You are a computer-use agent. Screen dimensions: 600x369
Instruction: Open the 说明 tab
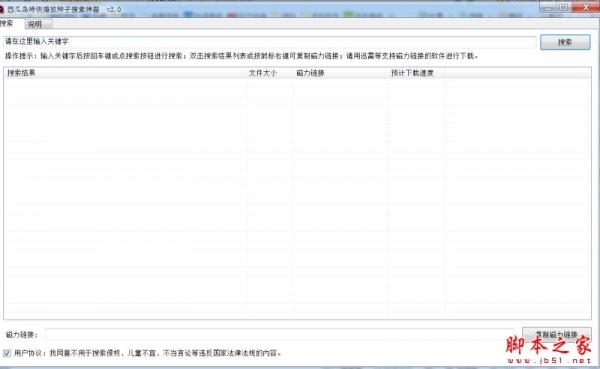39,24
